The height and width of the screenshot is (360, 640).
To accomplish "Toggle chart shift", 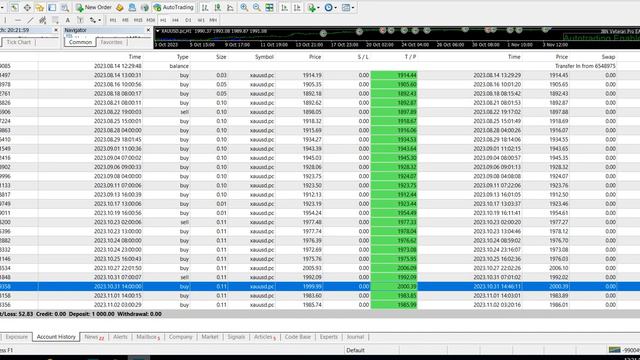I will 297,8.
